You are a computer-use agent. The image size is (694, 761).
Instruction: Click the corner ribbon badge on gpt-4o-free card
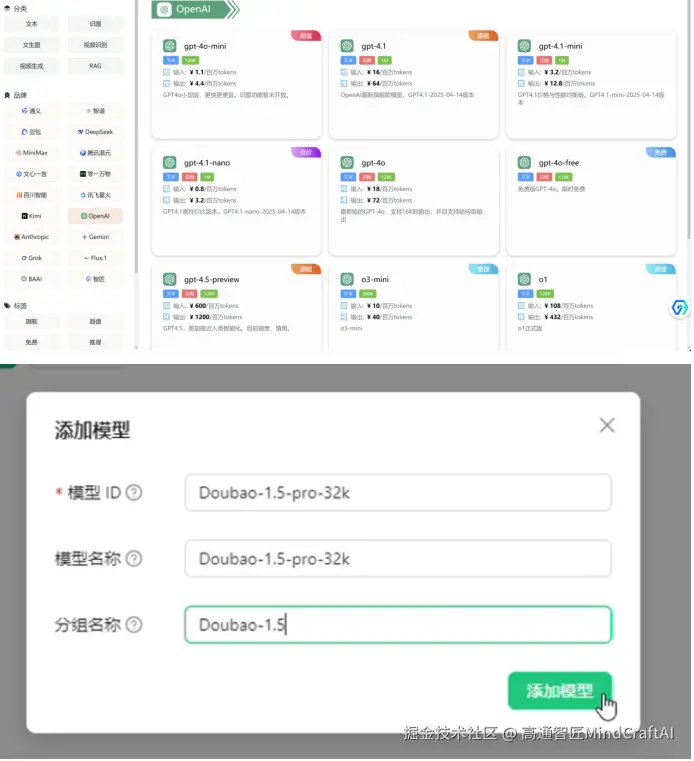[x=661, y=152]
